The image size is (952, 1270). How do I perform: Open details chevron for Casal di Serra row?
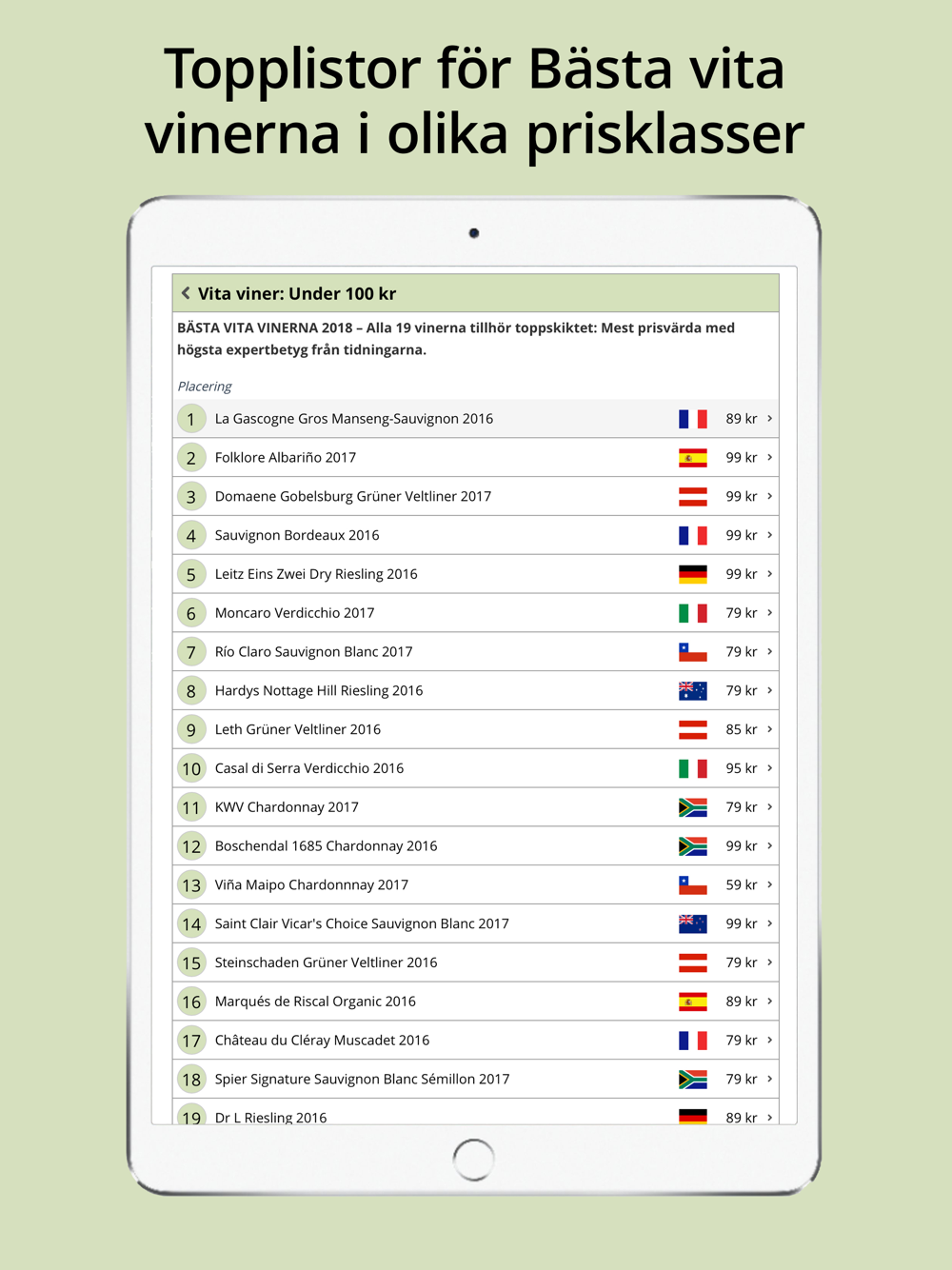(x=769, y=768)
